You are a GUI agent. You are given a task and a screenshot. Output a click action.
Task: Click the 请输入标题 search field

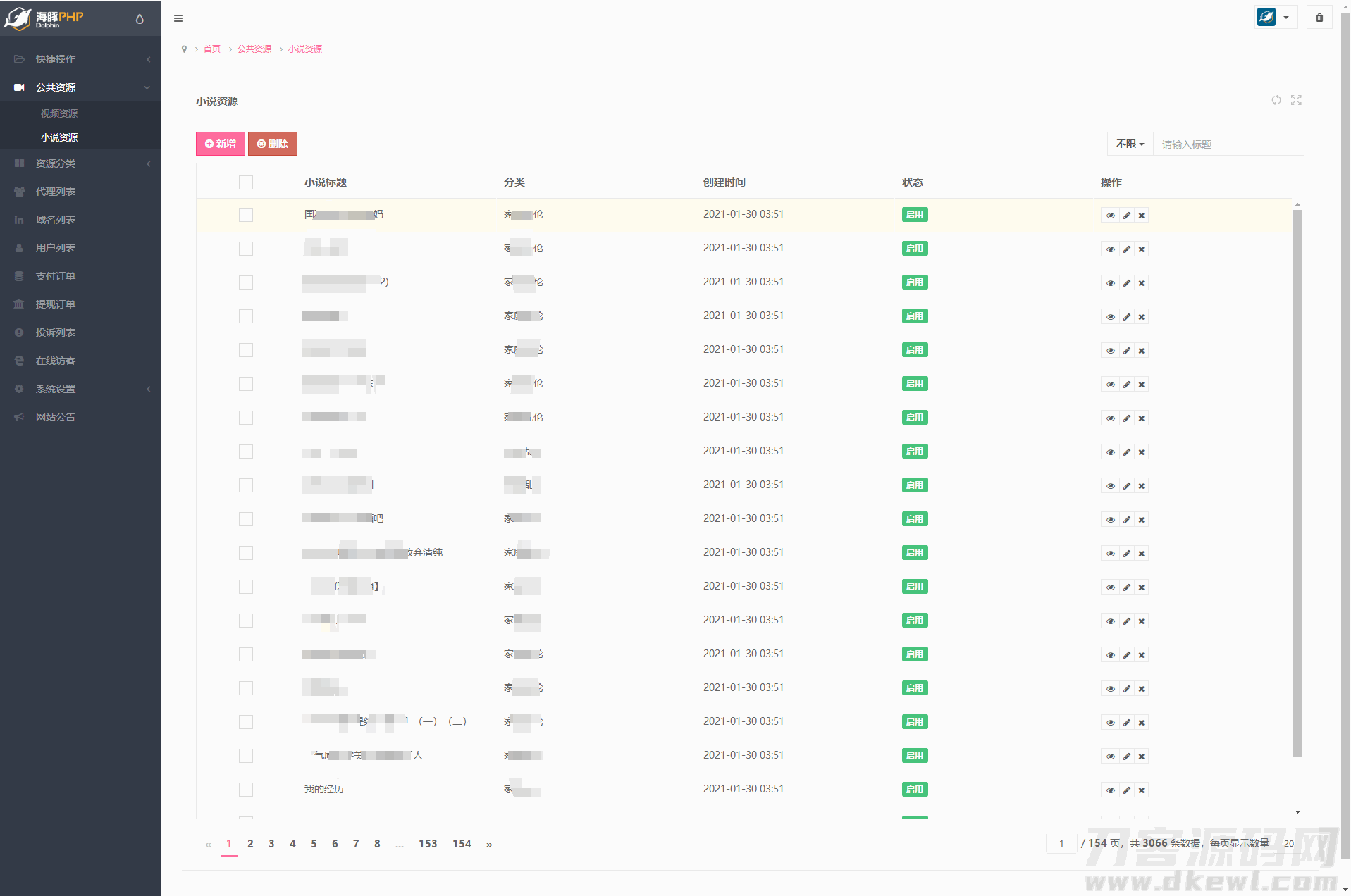1228,144
